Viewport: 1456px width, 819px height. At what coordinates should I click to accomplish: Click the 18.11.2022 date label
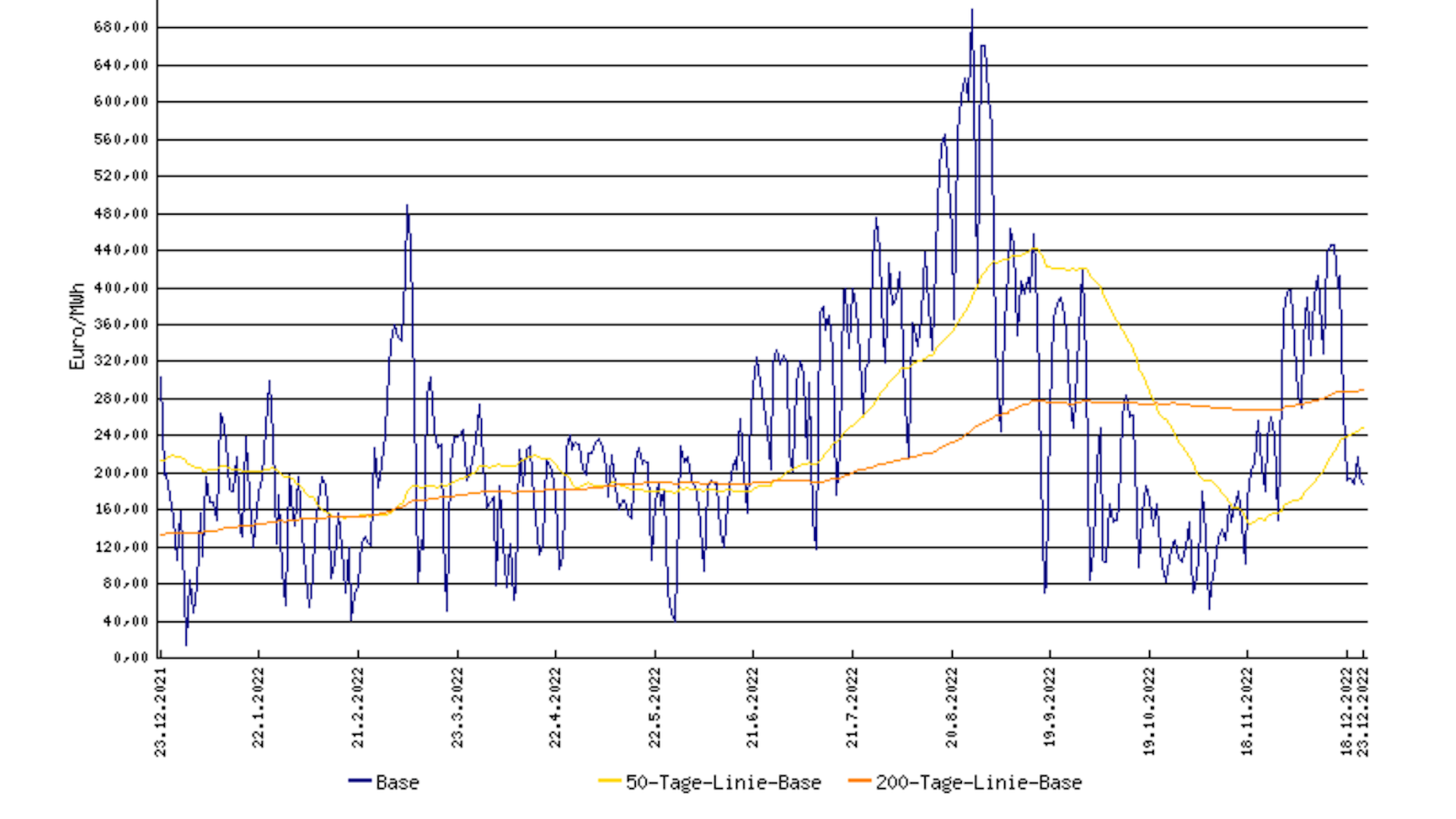coord(1247,711)
